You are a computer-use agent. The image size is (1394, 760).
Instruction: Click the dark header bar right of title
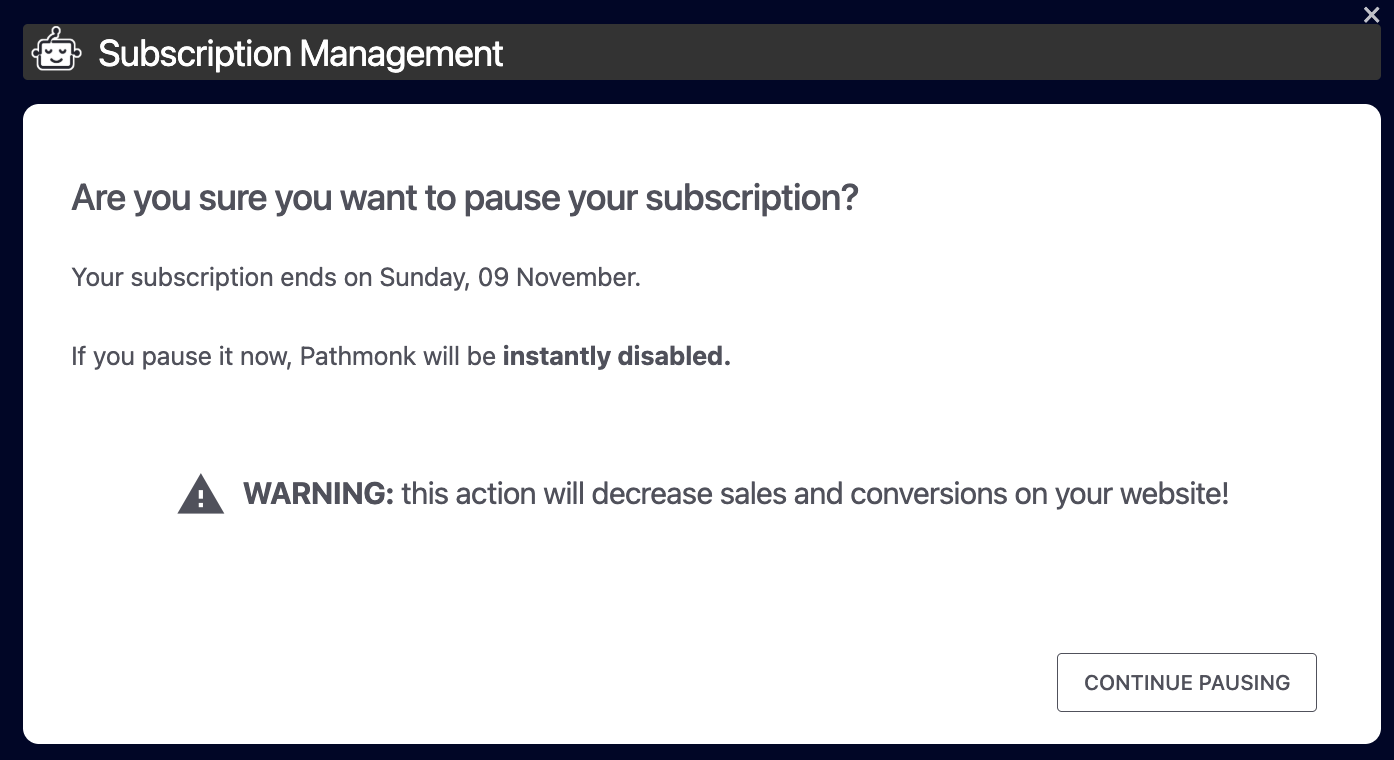pyautogui.click(x=900, y=52)
